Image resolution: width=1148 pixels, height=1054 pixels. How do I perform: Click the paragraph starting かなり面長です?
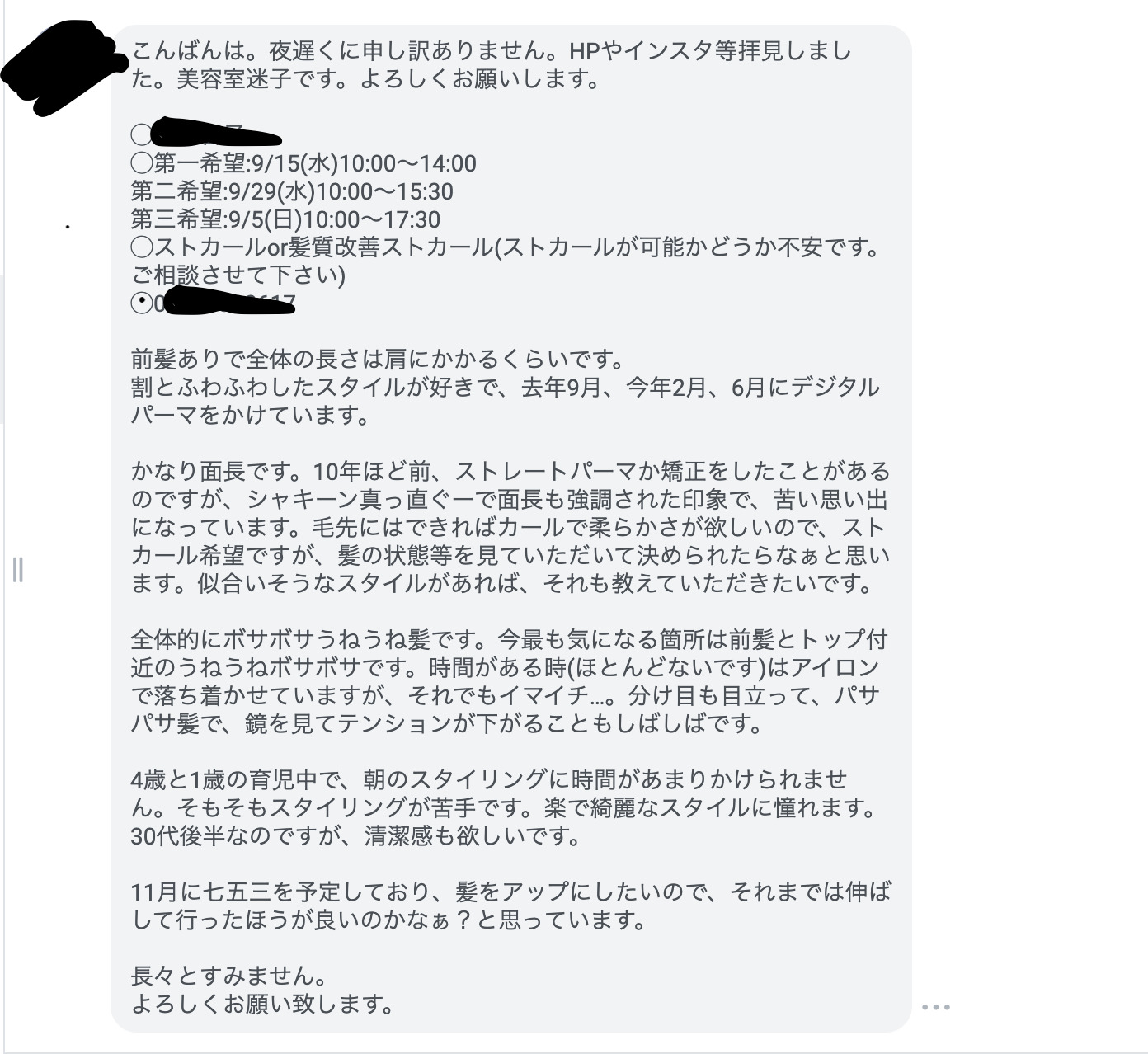pyautogui.click(x=510, y=528)
